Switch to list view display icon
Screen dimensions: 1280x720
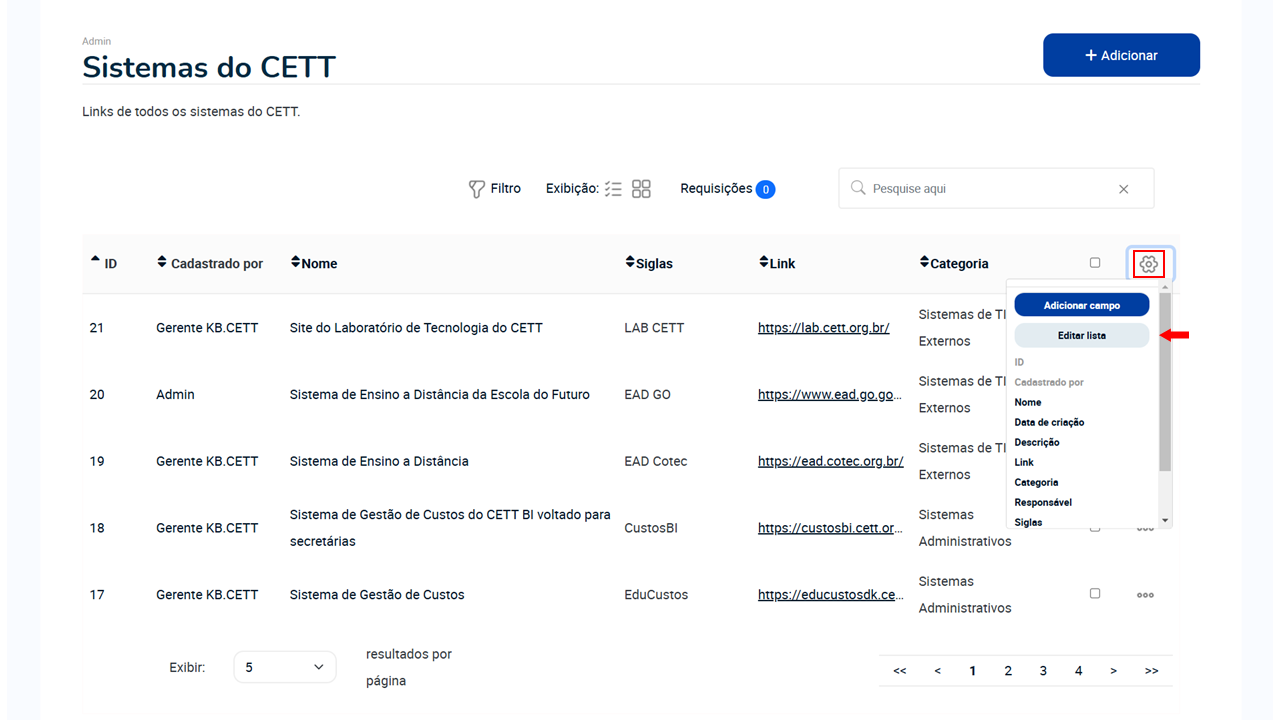pos(613,189)
